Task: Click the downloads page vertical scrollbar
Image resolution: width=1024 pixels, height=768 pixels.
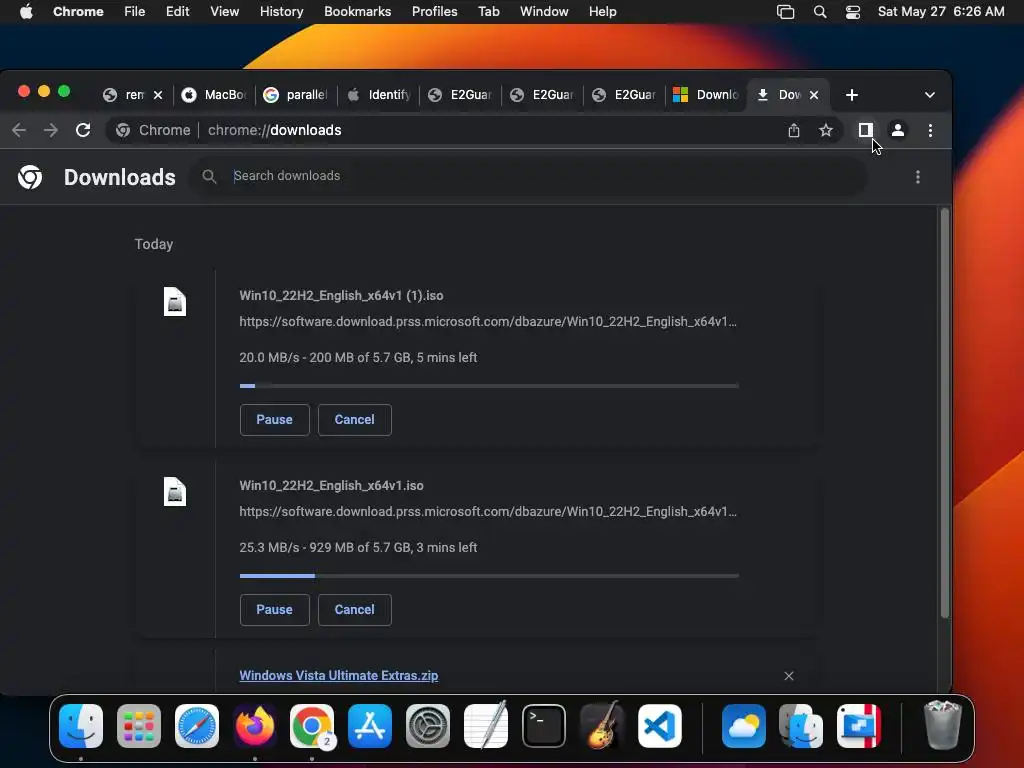Action: [944, 413]
